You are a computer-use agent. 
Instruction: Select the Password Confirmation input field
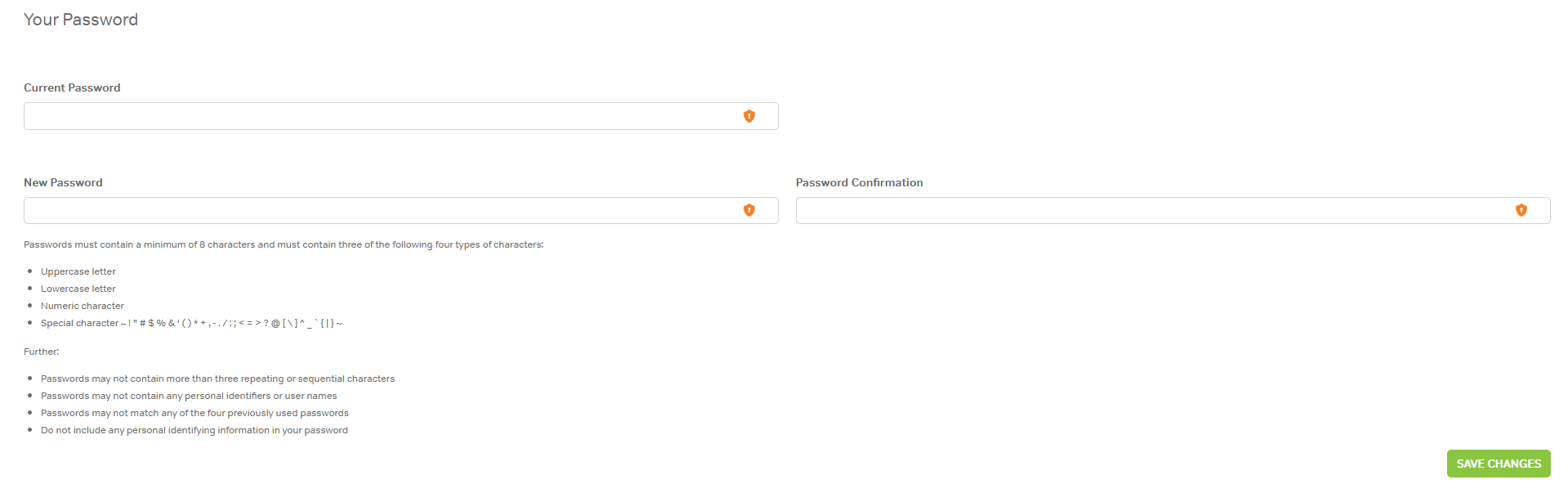pos(1144,210)
